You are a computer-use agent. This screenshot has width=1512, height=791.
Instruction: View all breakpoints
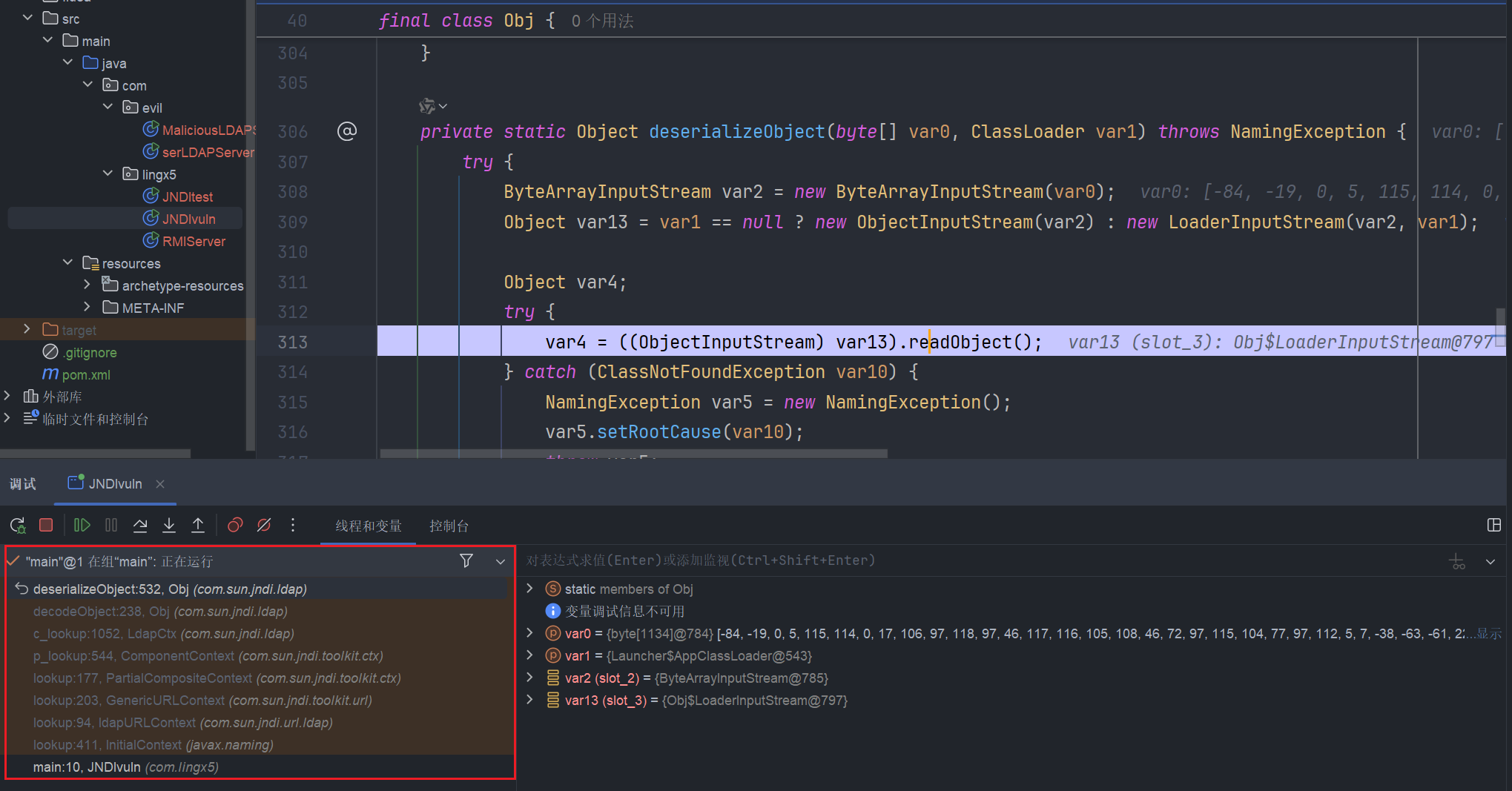coord(235,525)
